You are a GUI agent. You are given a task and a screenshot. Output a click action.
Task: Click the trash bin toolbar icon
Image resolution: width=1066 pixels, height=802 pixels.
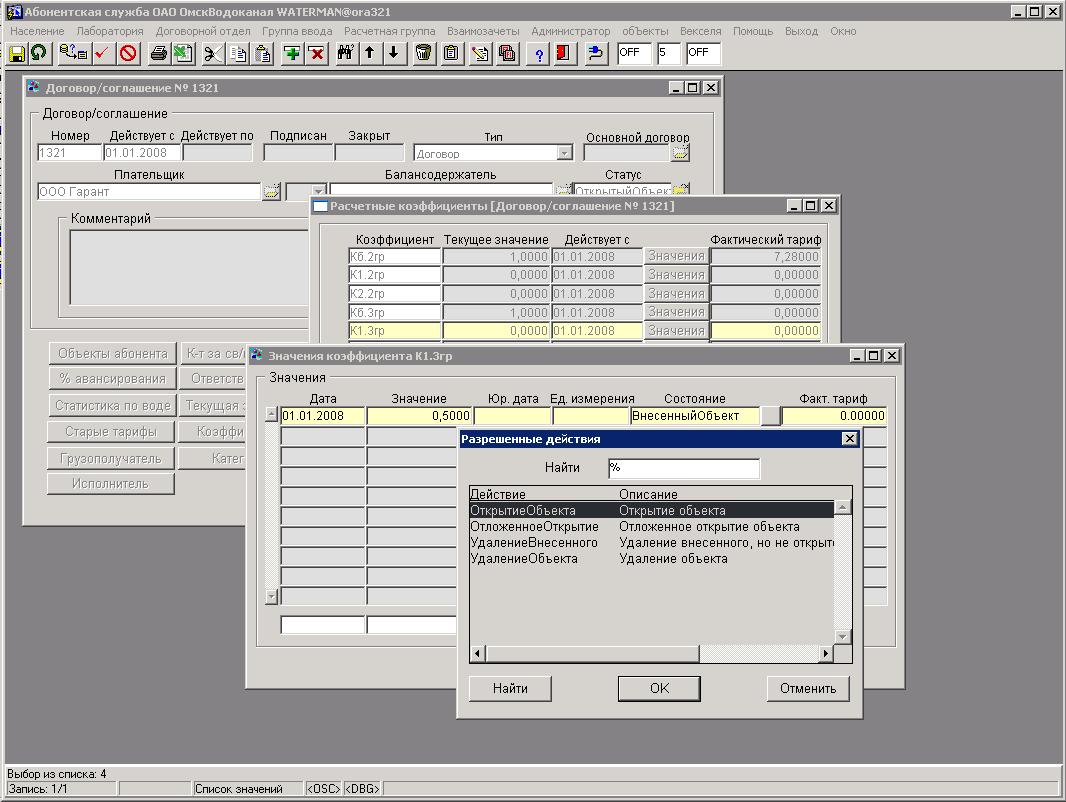pyautogui.click(x=424, y=53)
